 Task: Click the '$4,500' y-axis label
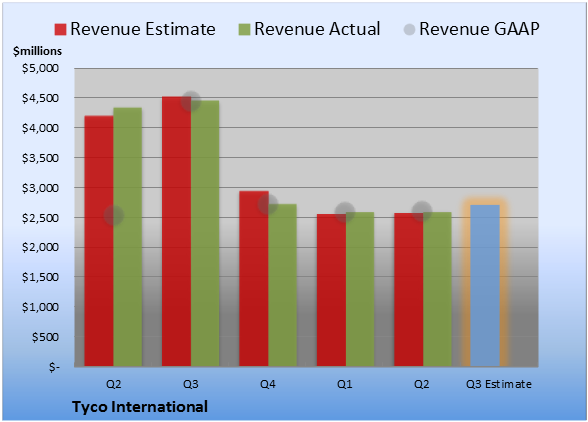pyautogui.click(x=40, y=98)
